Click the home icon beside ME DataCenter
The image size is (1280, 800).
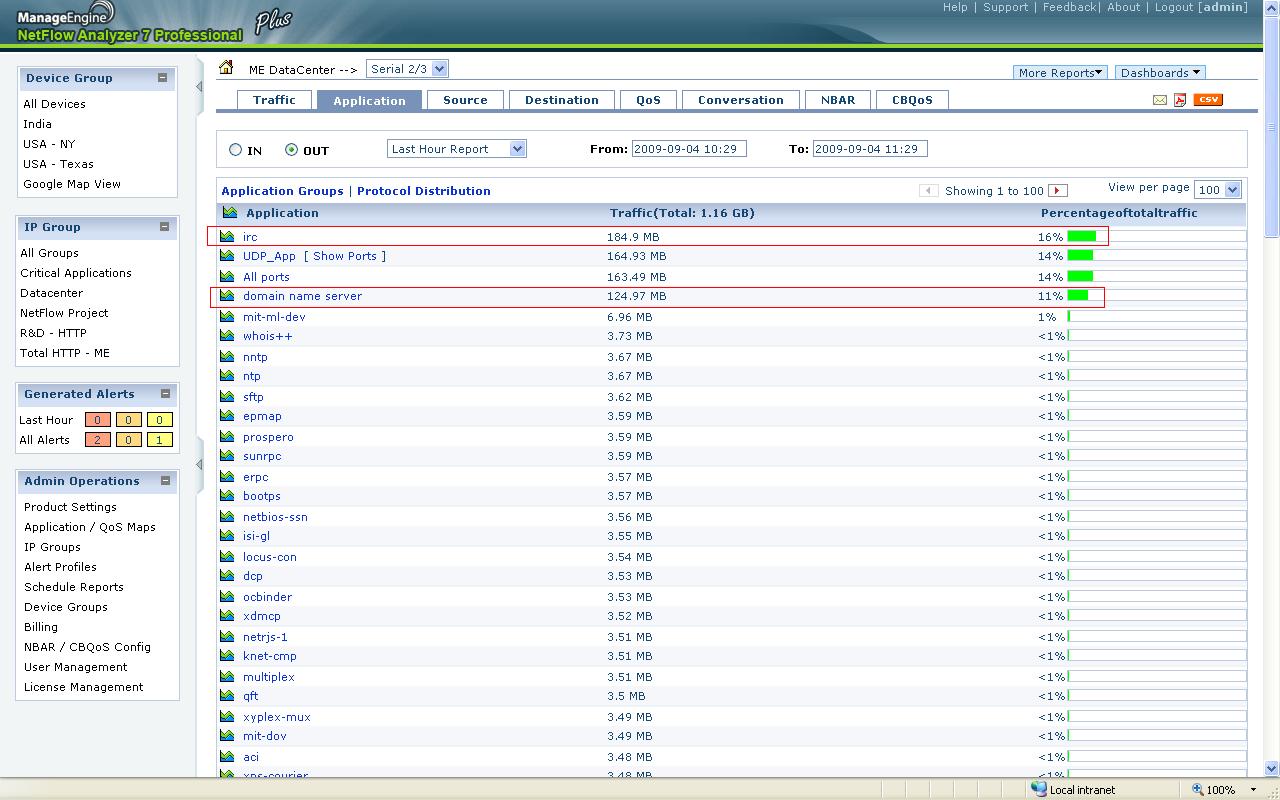point(227,68)
